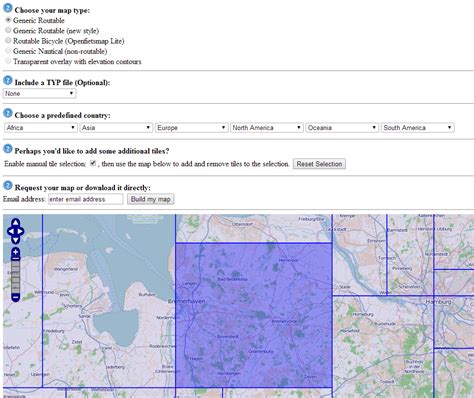
Task: Select Routable Bicycle (Openfietsmap Lite) option
Action: pyautogui.click(x=8, y=40)
